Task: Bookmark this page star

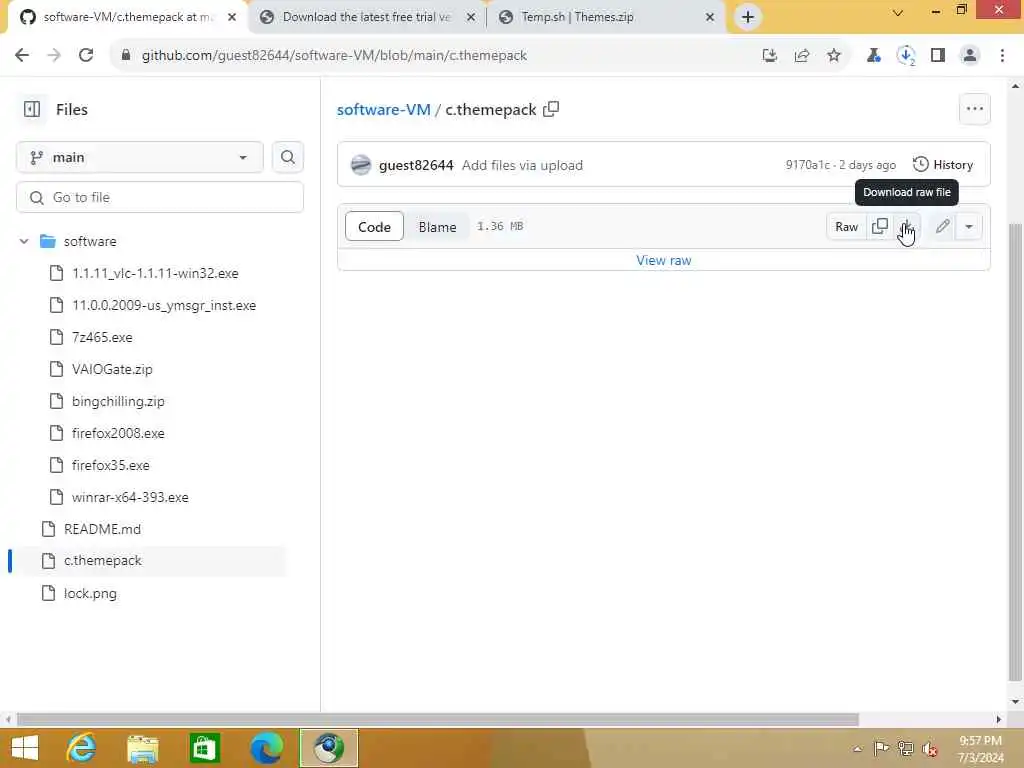Action: coord(834,56)
